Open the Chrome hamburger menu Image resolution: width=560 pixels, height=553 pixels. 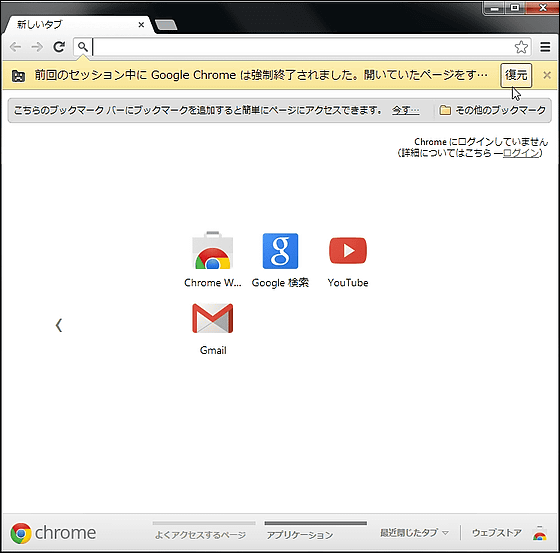(545, 47)
